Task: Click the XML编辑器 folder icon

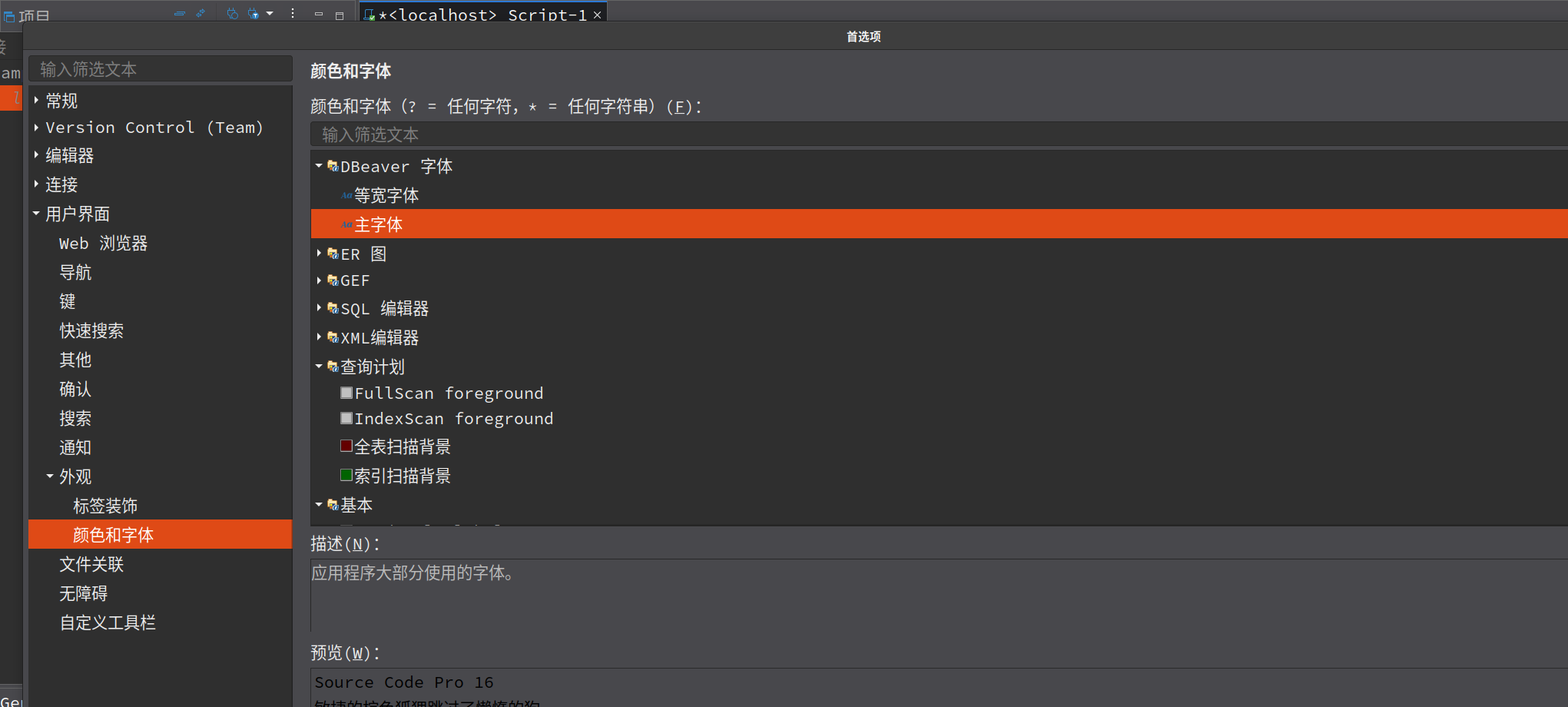Action: (x=332, y=337)
